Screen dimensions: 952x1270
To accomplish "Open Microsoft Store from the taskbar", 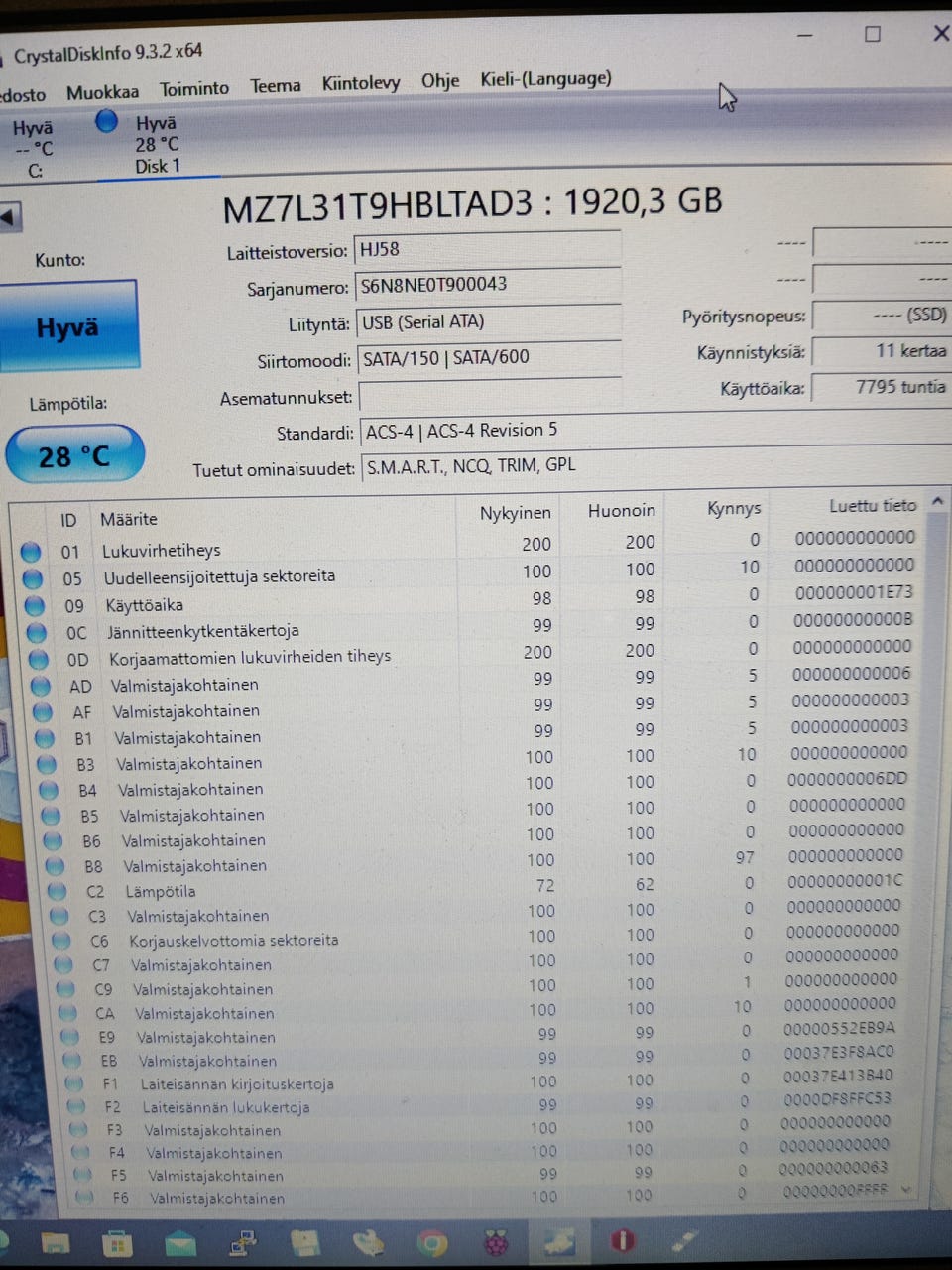I will point(117,1242).
